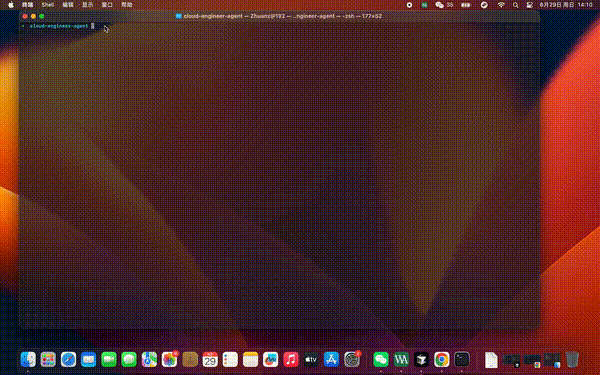
Task: Open the View (显示) menu
Action: coord(88,5)
